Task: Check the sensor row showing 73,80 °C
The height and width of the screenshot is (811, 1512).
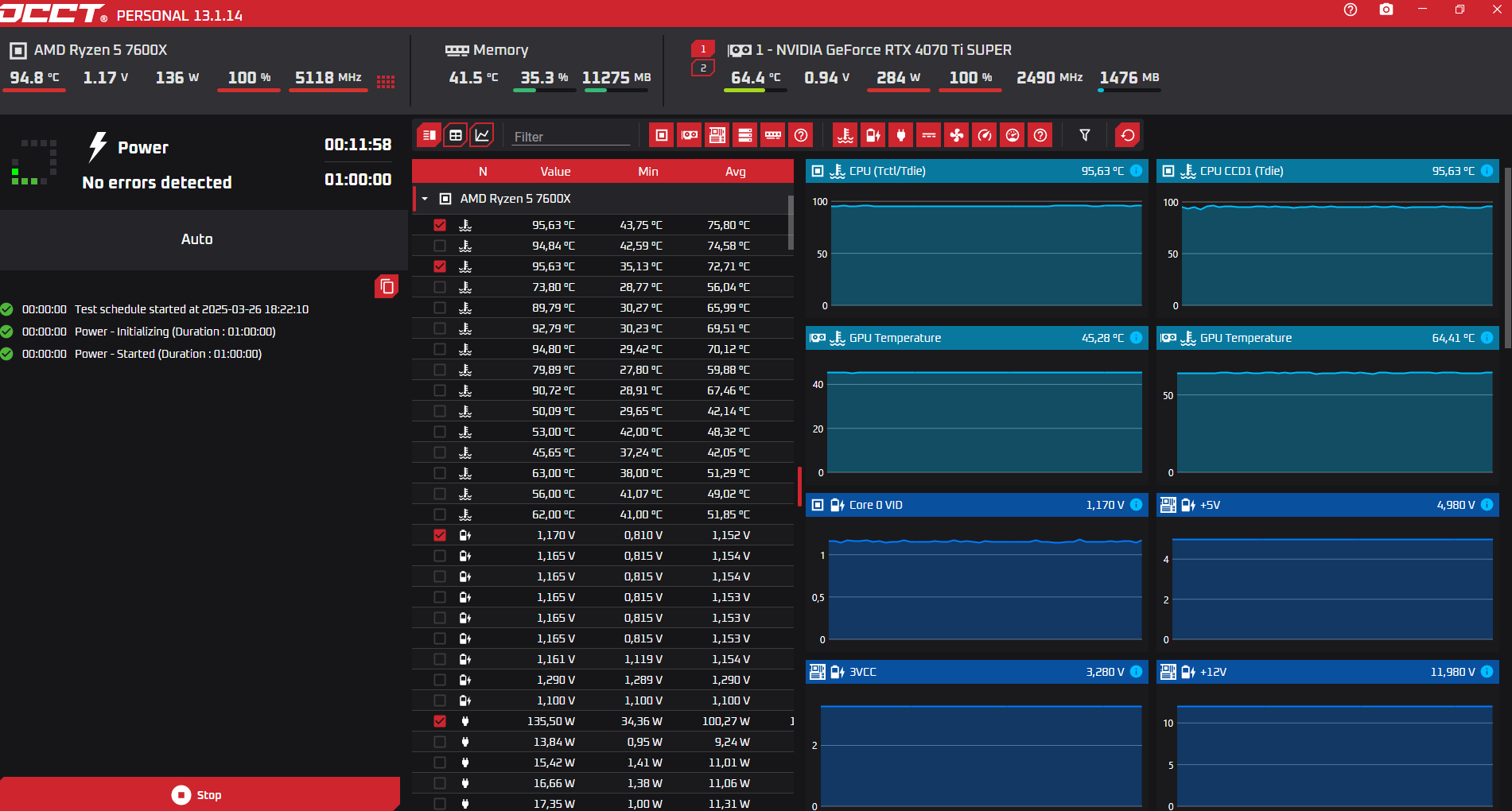Action: click(x=440, y=287)
